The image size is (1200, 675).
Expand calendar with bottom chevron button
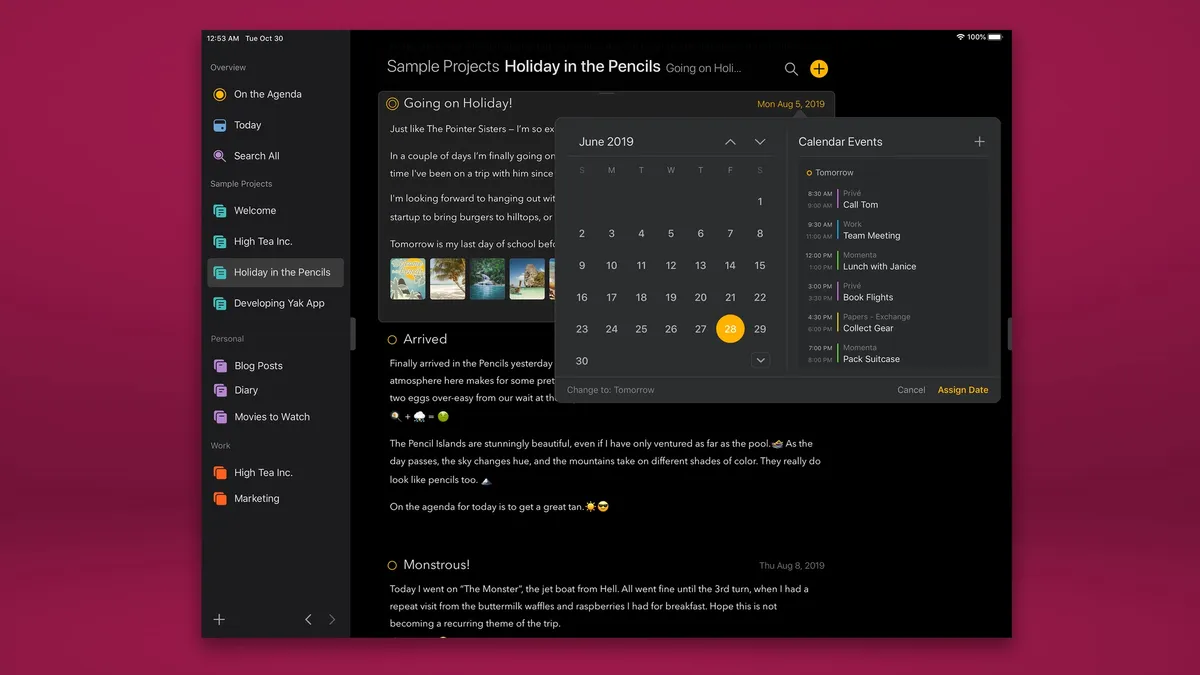click(x=760, y=360)
